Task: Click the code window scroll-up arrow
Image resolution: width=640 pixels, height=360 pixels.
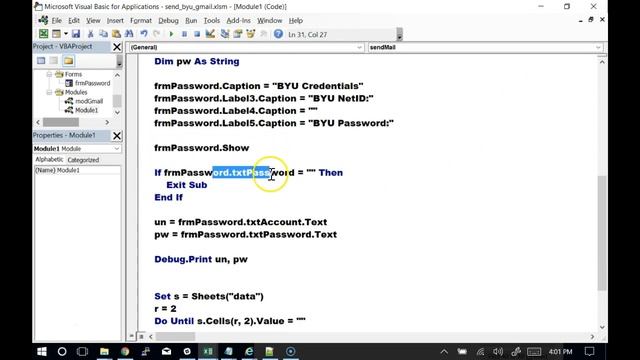Action: tap(602, 62)
